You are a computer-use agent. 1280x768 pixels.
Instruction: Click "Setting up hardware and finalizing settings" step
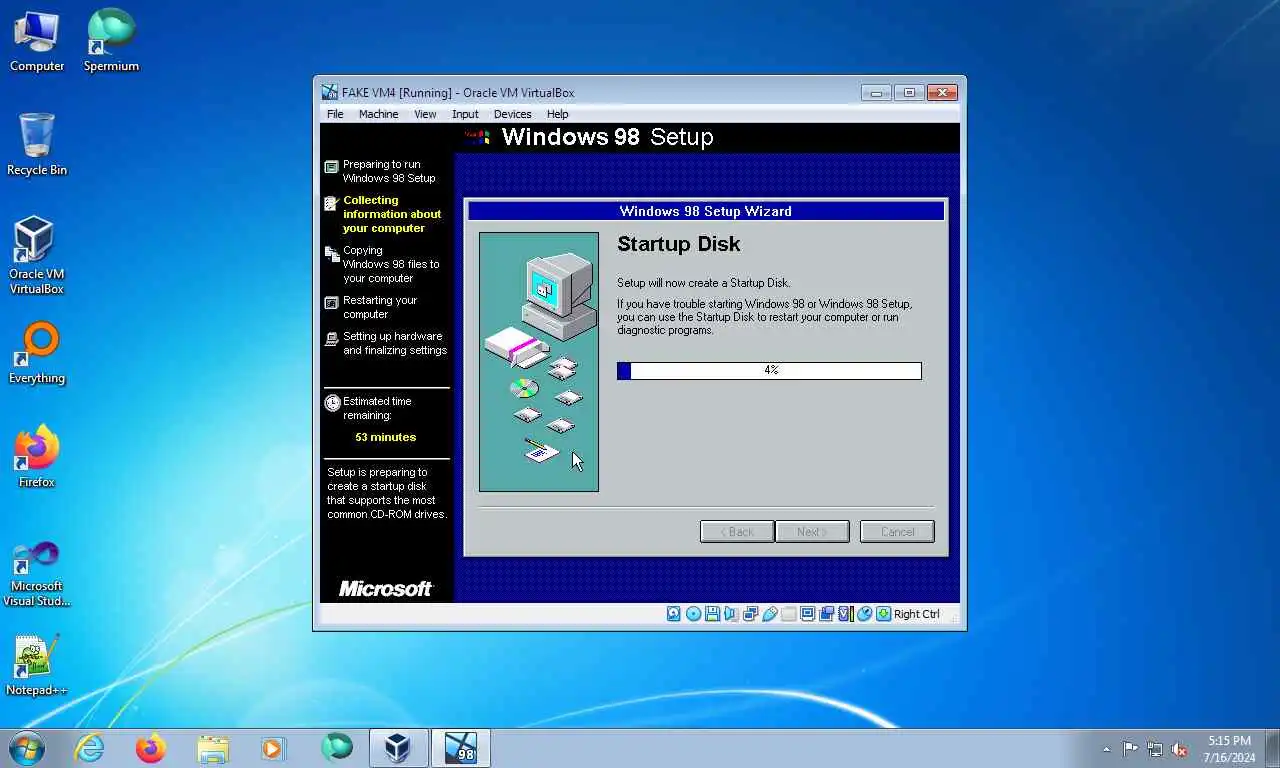point(395,343)
